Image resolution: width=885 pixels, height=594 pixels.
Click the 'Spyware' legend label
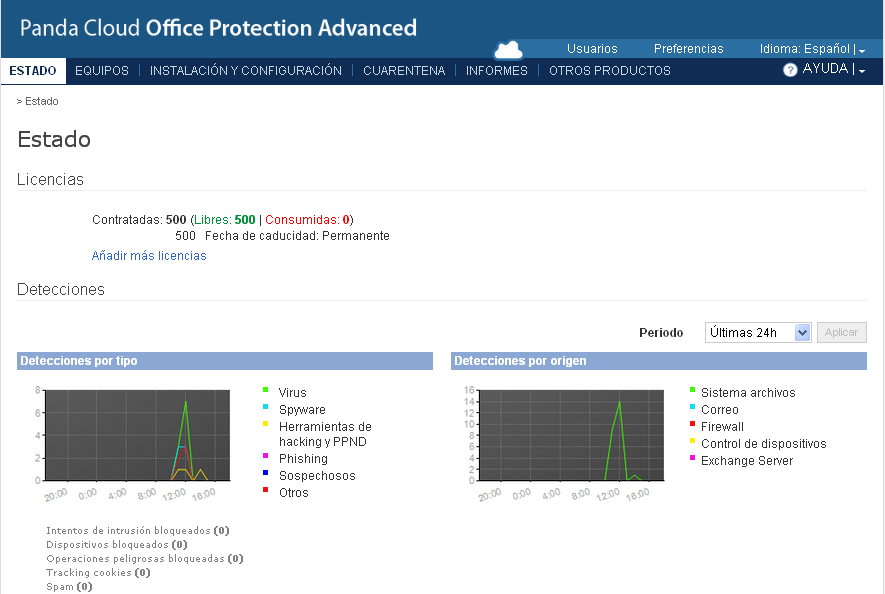pyautogui.click(x=302, y=409)
